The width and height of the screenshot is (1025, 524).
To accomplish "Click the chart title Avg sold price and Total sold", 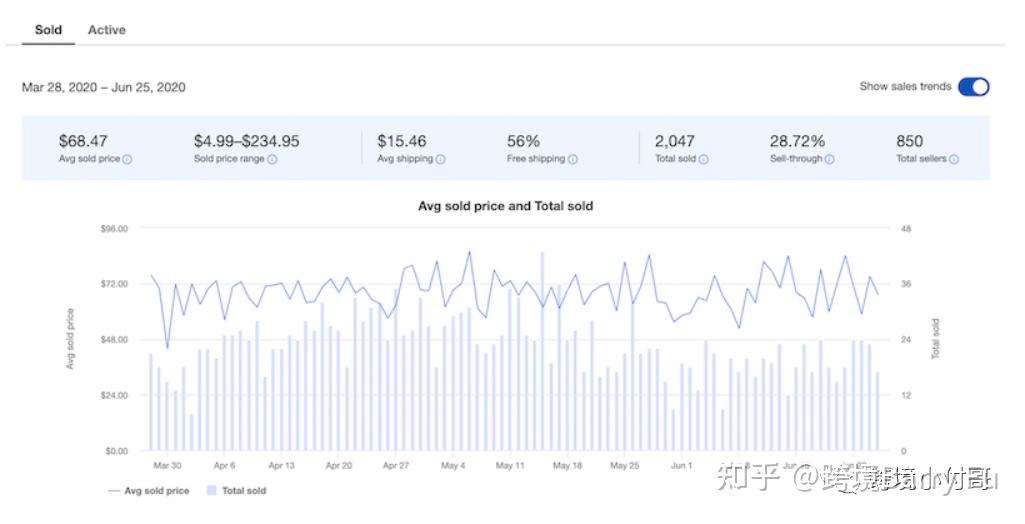I will [505, 206].
